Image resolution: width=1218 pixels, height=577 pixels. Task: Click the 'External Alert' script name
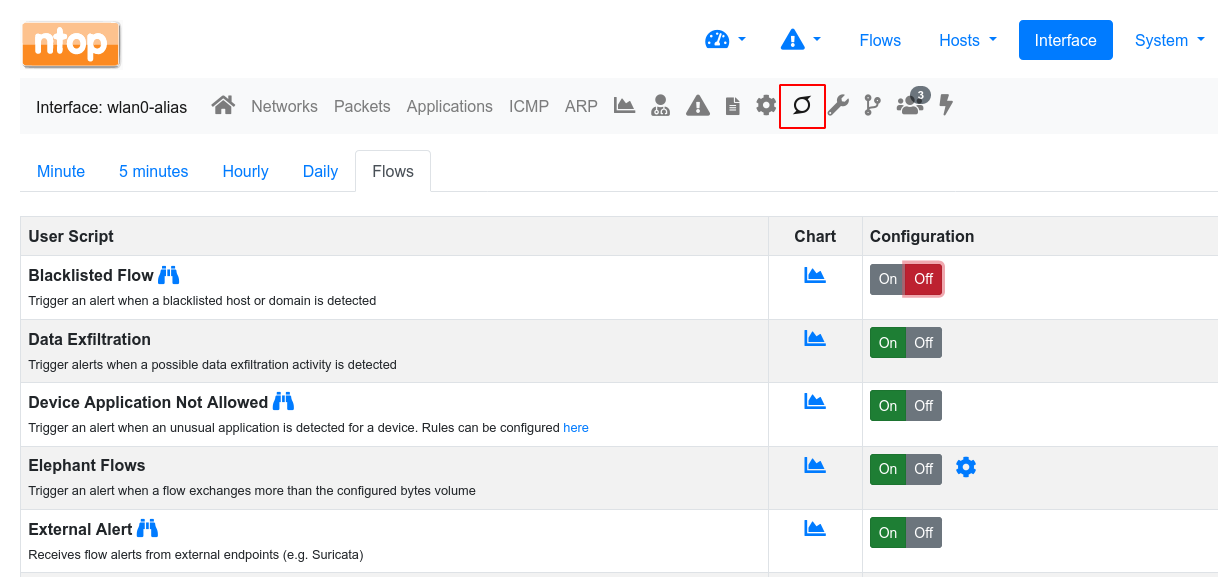point(80,529)
